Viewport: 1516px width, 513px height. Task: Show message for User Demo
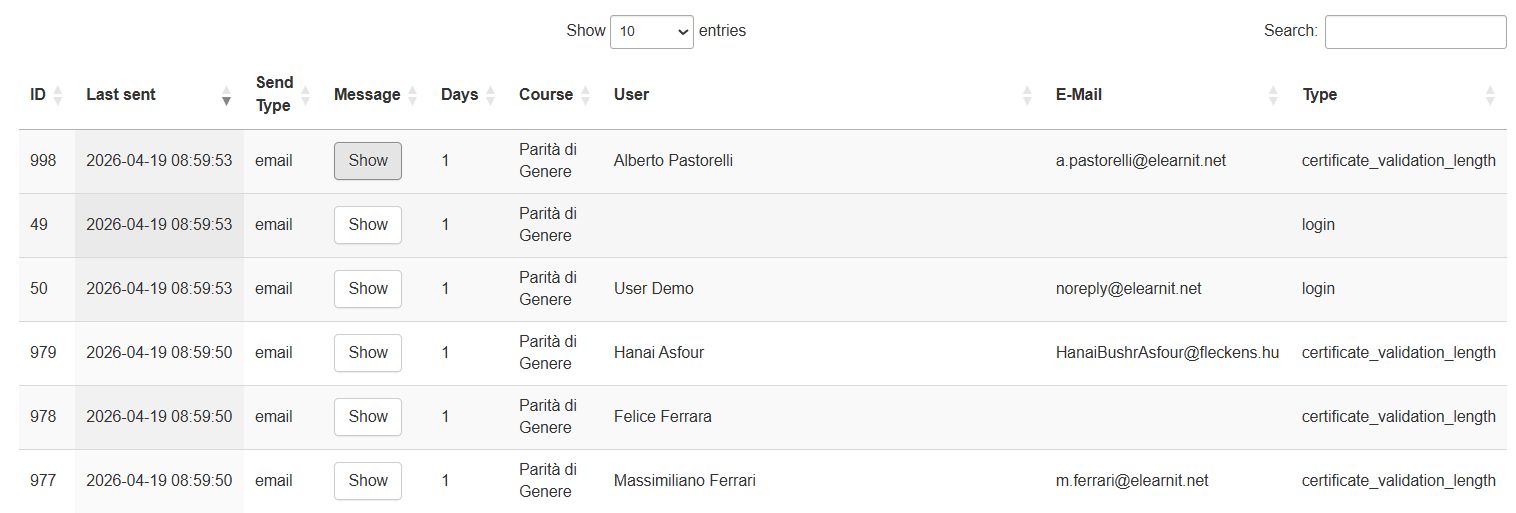pyautogui.click(x=368, y=289)
